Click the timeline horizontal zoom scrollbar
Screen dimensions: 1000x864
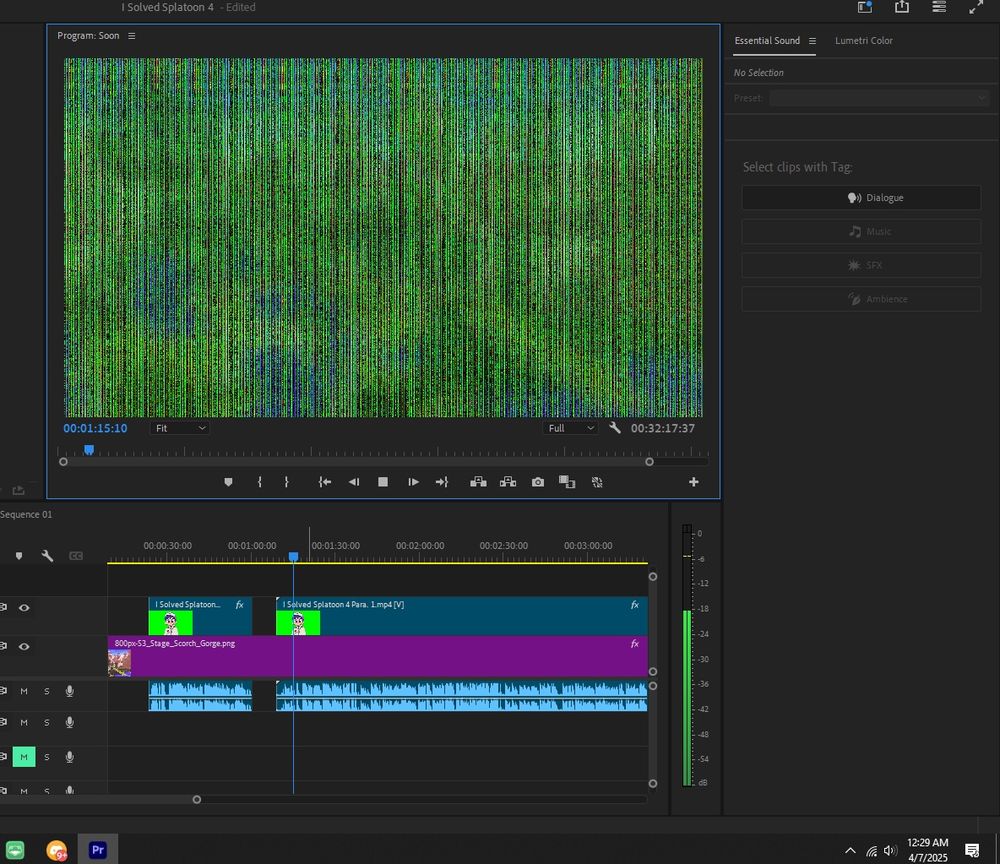coord(100,799)
